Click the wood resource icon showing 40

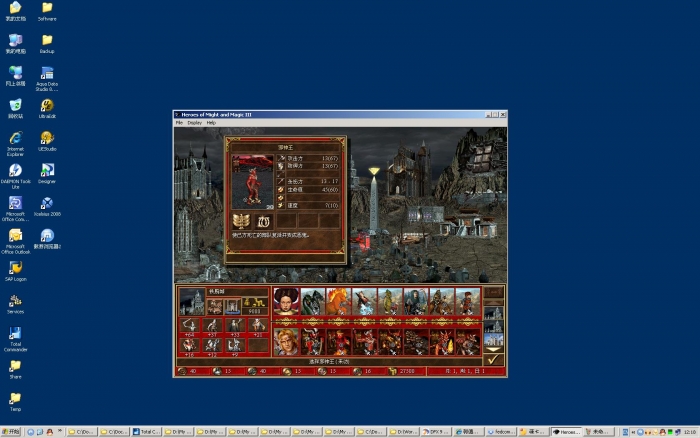click(182, 371)
